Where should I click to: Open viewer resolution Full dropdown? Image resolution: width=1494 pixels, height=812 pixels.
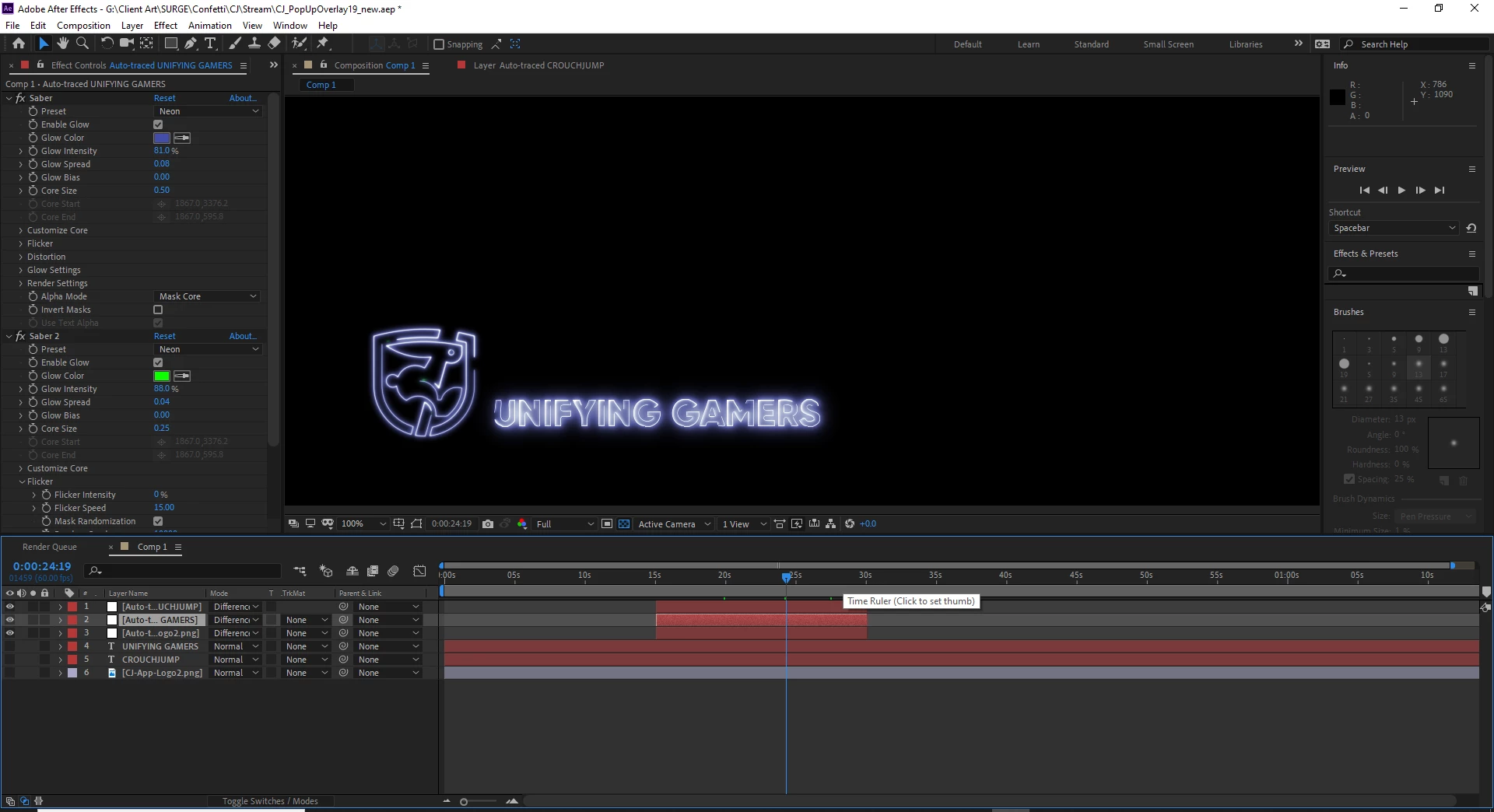click(x=564, y=524)
